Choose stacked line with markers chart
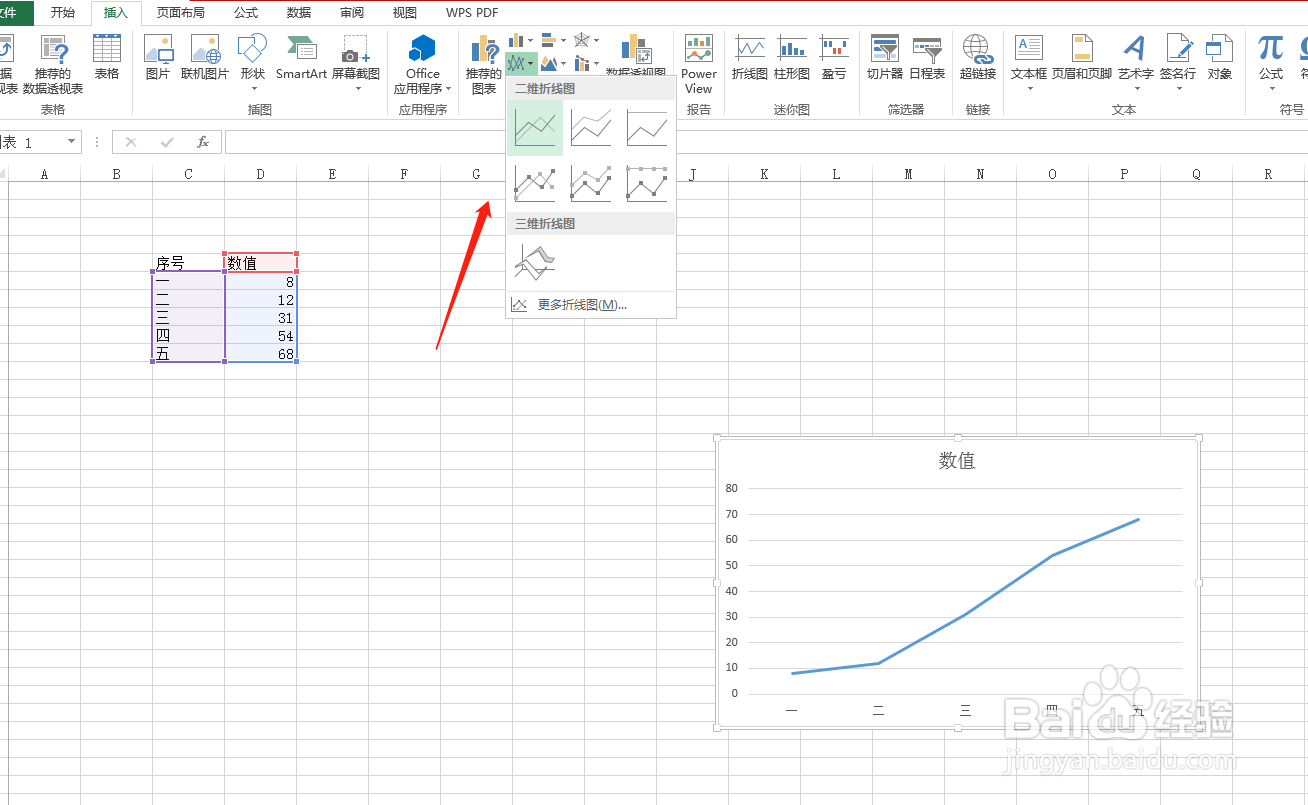This screenshot has height=805, width=1308. point(591,183)
